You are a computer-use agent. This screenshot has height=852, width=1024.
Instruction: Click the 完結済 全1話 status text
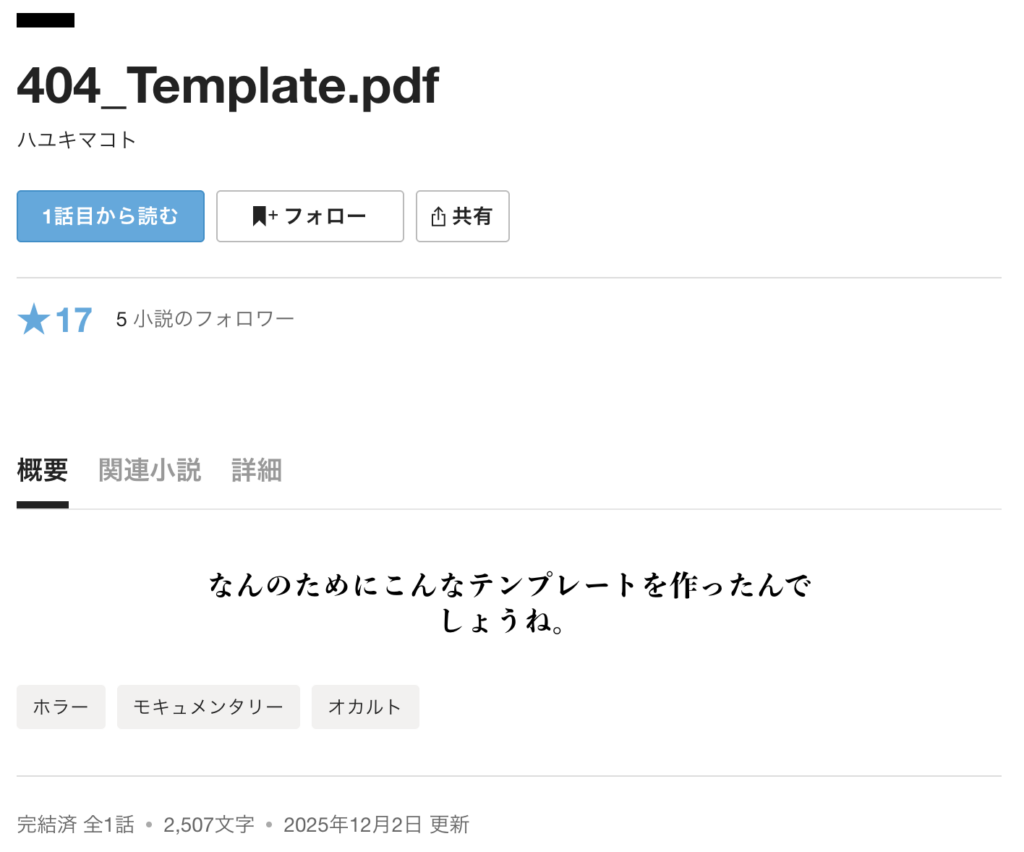(x=75, y=825)
